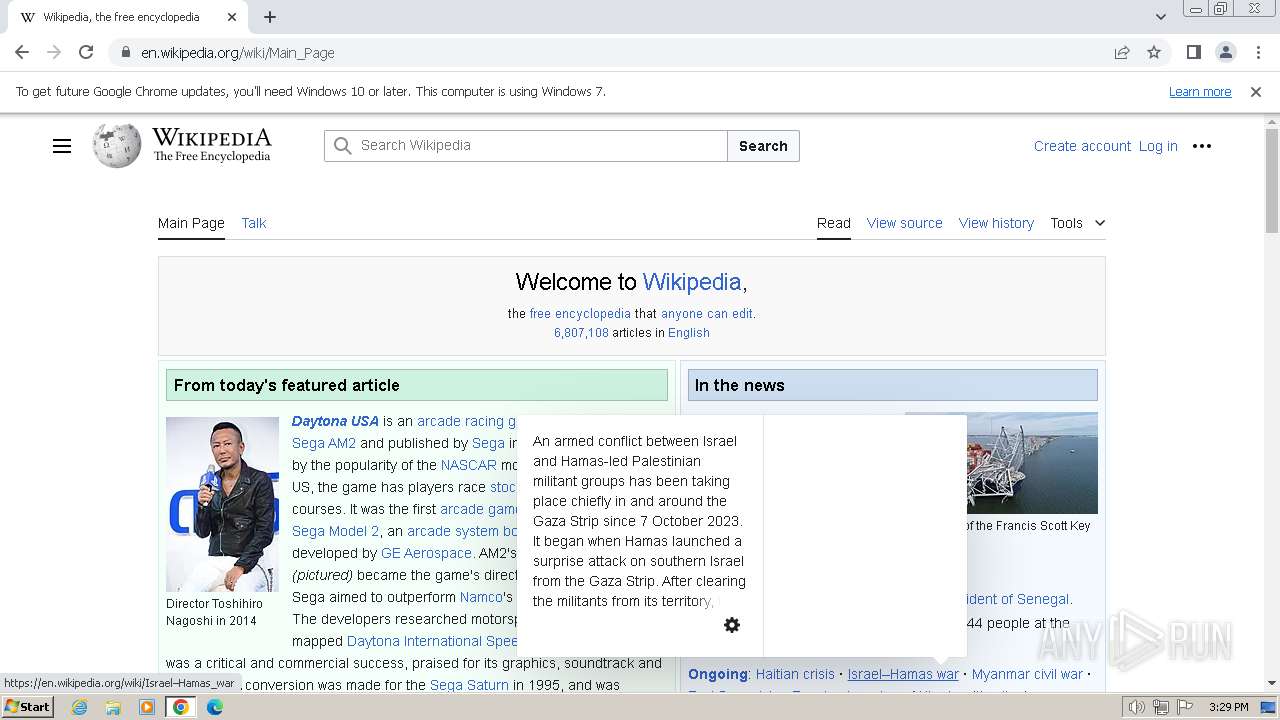Open the three-dots personal tools menu
Image resolution: width=1280 pixels, height=720 pixels.
click(x=1202, y=146)
